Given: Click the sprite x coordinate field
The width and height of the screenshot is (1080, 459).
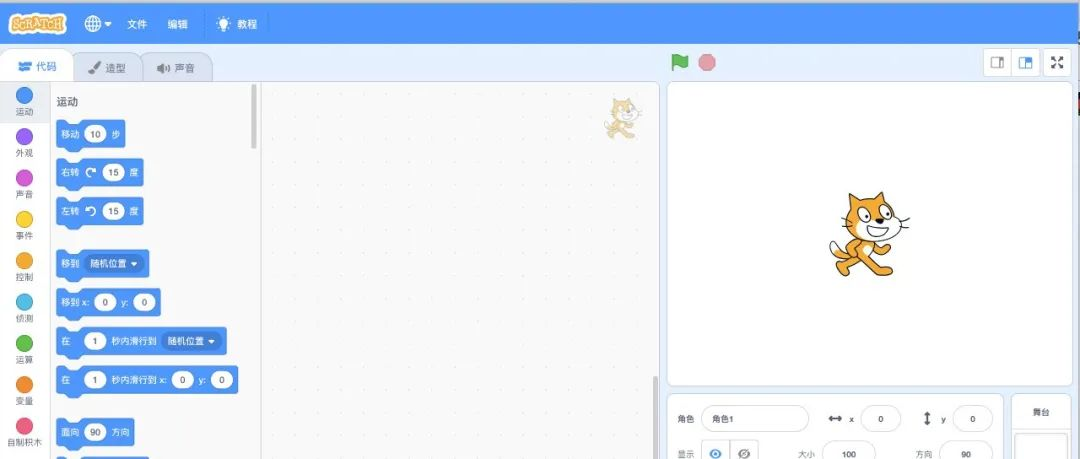Looking at the screenshot, I should (880, 418).
